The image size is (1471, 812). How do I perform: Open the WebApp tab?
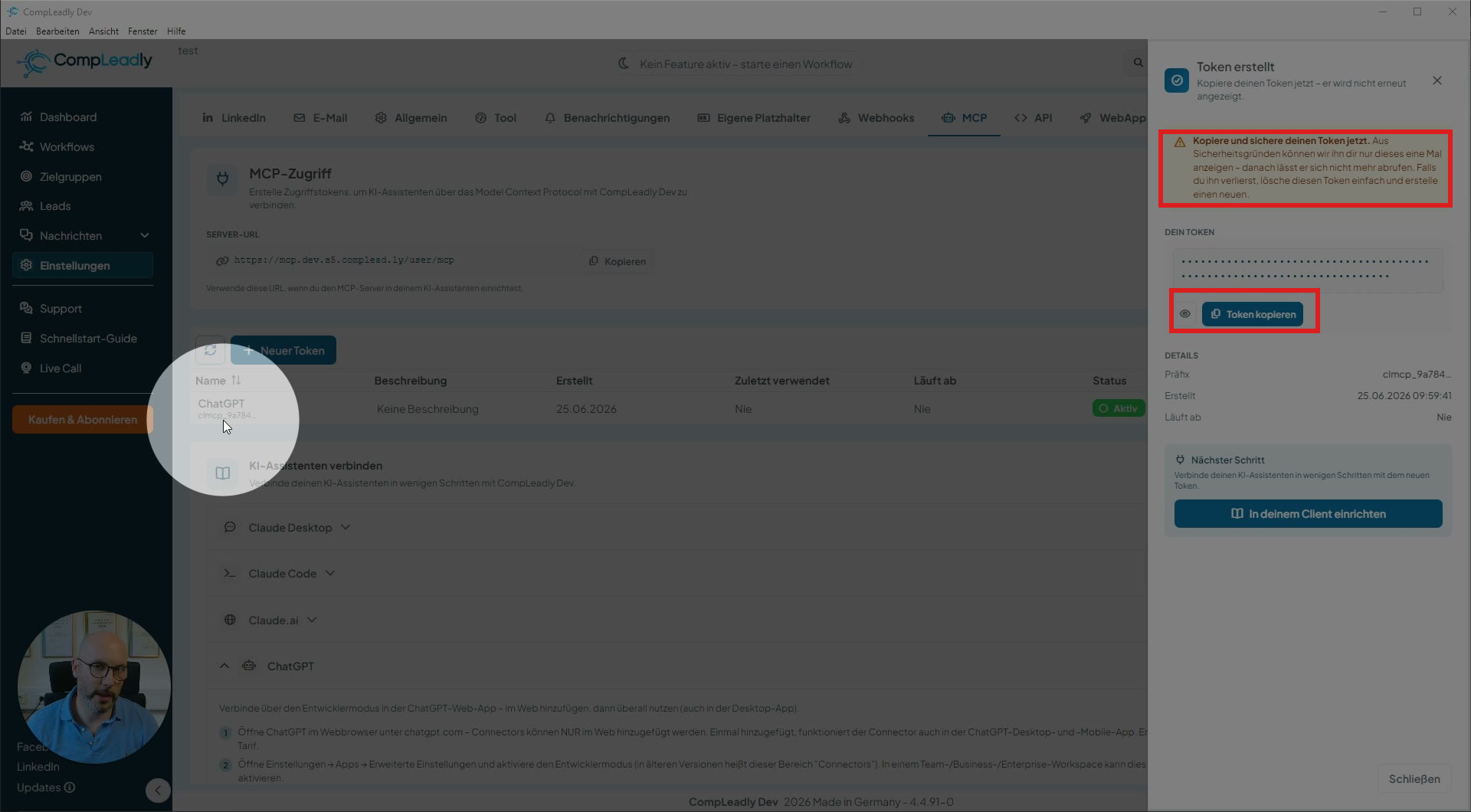1112,118
